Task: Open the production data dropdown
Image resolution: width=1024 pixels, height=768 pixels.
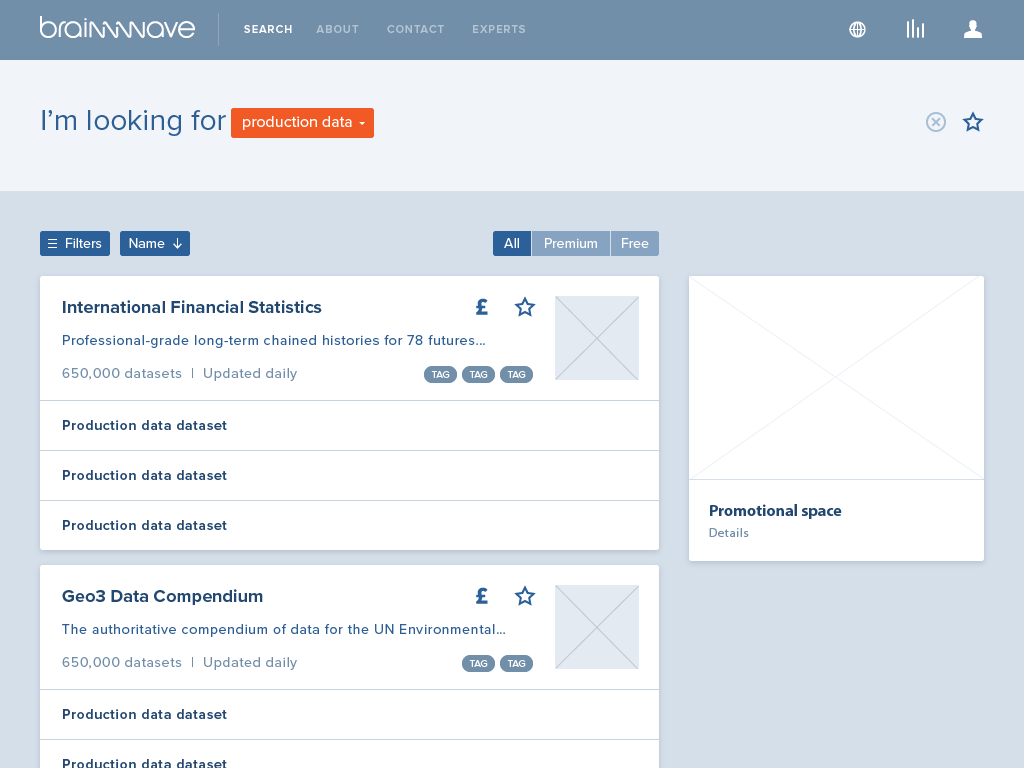Action: [302, 123]
